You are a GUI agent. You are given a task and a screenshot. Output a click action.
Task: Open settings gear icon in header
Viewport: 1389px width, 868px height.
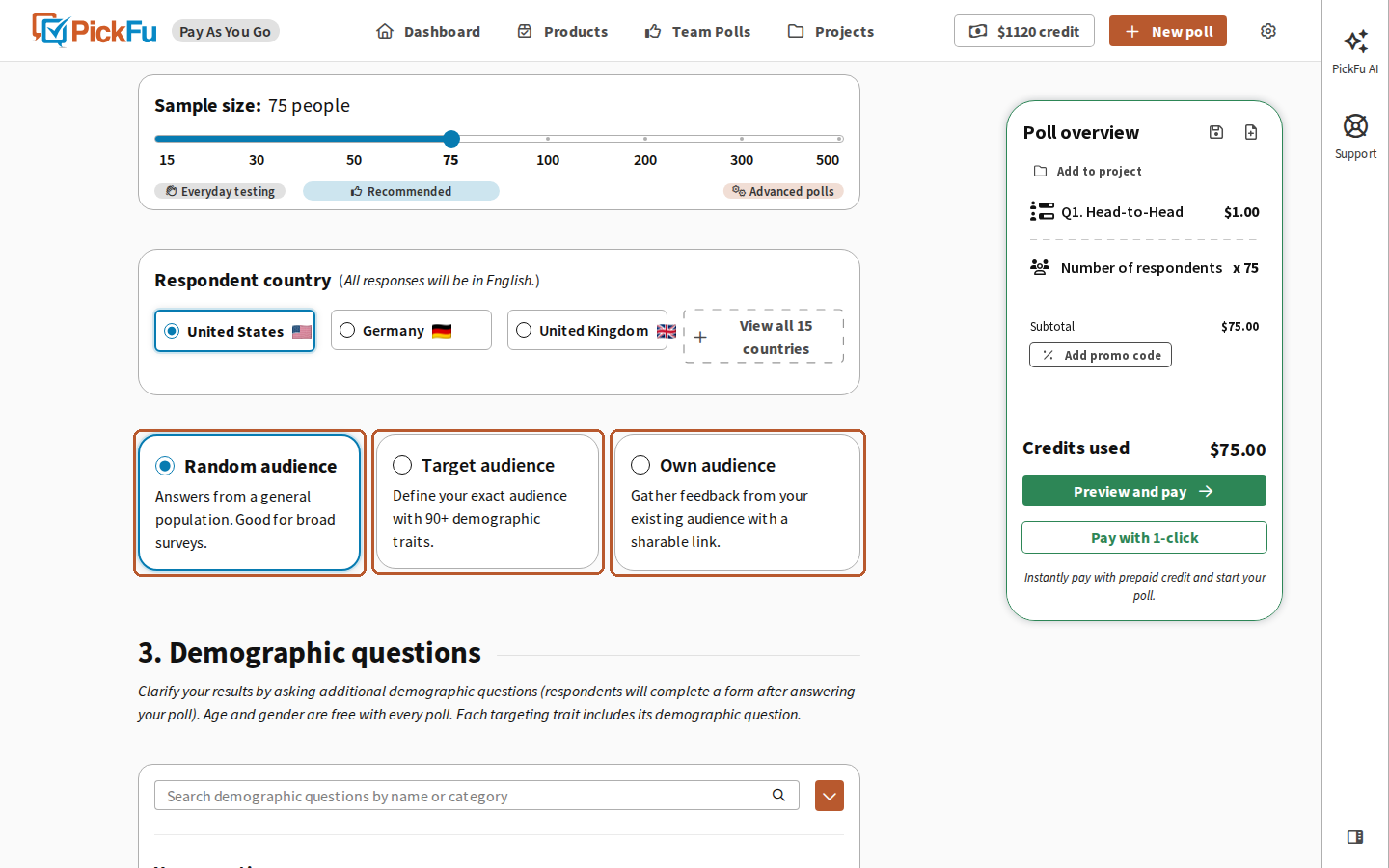tap(1268, 31)
